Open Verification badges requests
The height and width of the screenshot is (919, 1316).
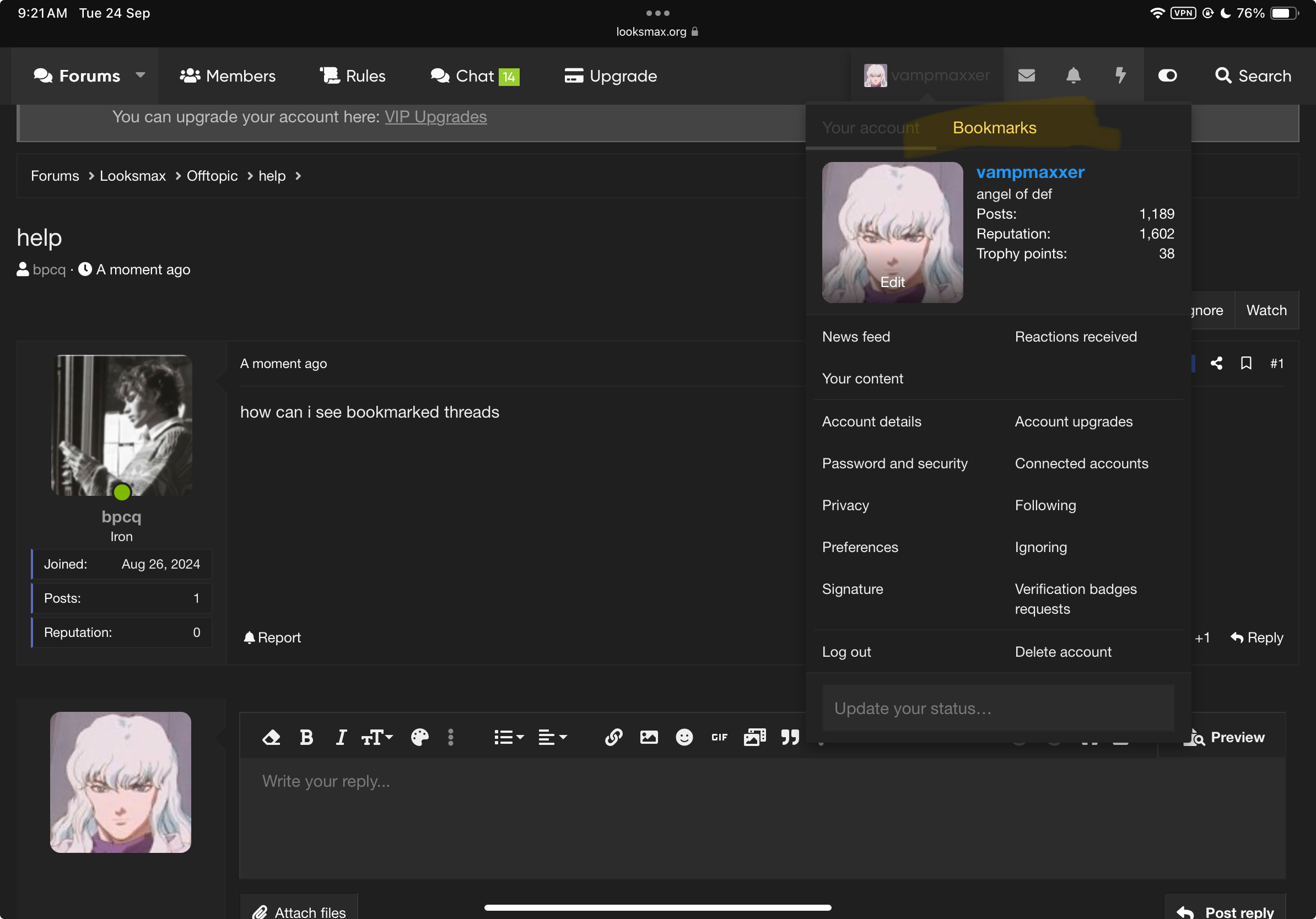pos(1076,599)
